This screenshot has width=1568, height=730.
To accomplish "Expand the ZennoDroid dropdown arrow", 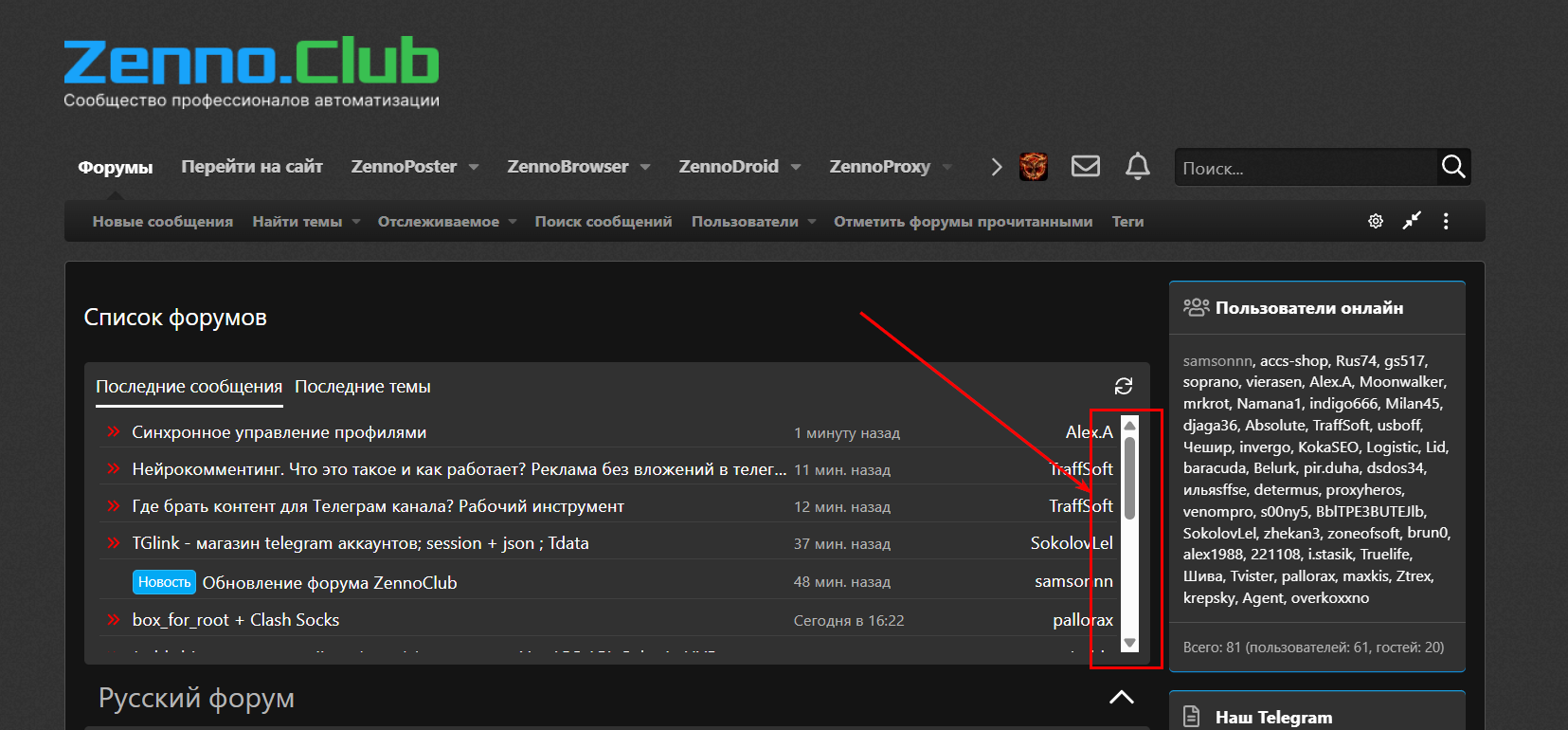I will (x=796, y=167).
